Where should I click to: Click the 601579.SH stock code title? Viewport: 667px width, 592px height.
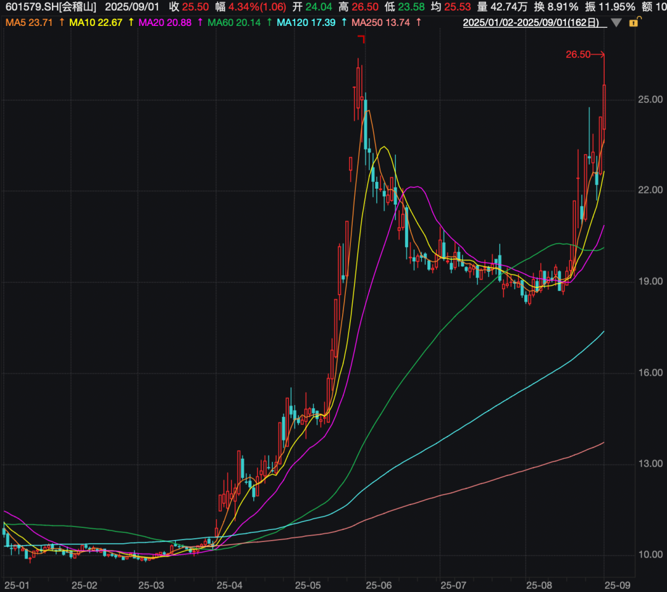coord(48,7)
